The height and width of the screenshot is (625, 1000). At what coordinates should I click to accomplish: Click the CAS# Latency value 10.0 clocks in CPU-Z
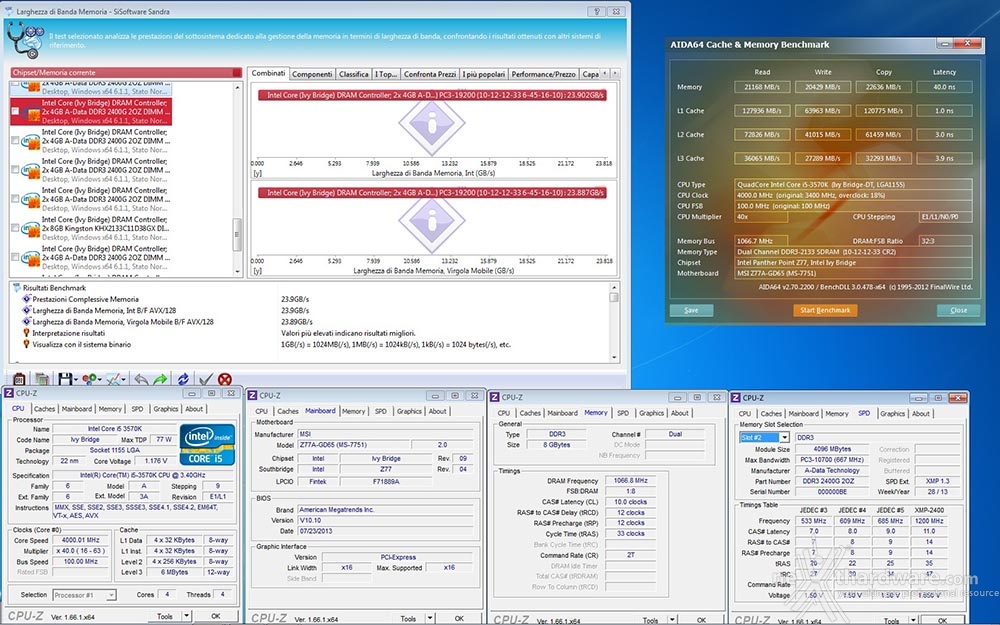click(630, 502)
